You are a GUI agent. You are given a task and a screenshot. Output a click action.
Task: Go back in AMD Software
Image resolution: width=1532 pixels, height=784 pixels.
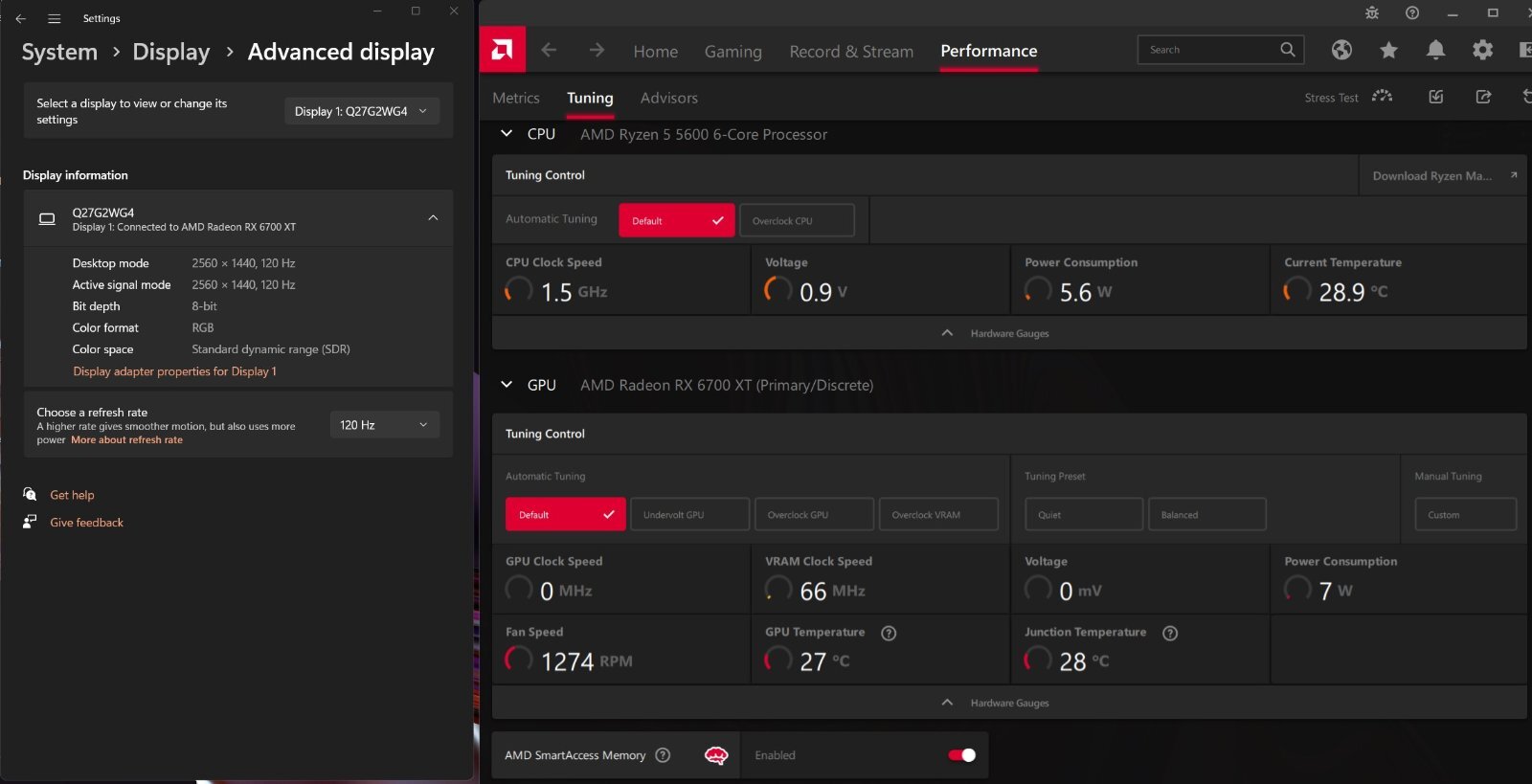point(549,50)
